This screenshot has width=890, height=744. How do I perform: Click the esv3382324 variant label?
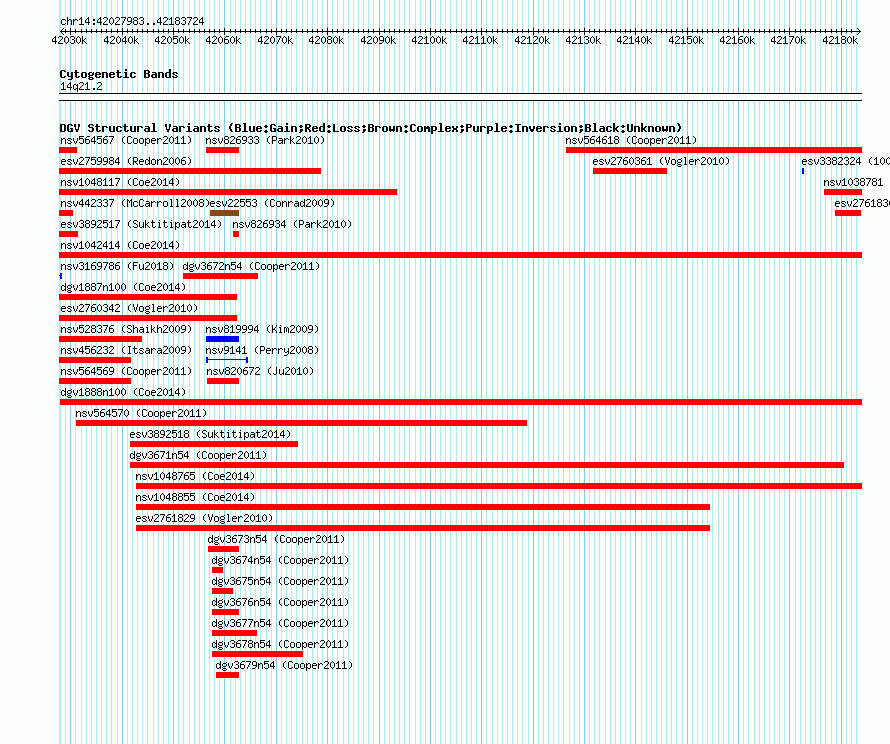click(845, 161)
